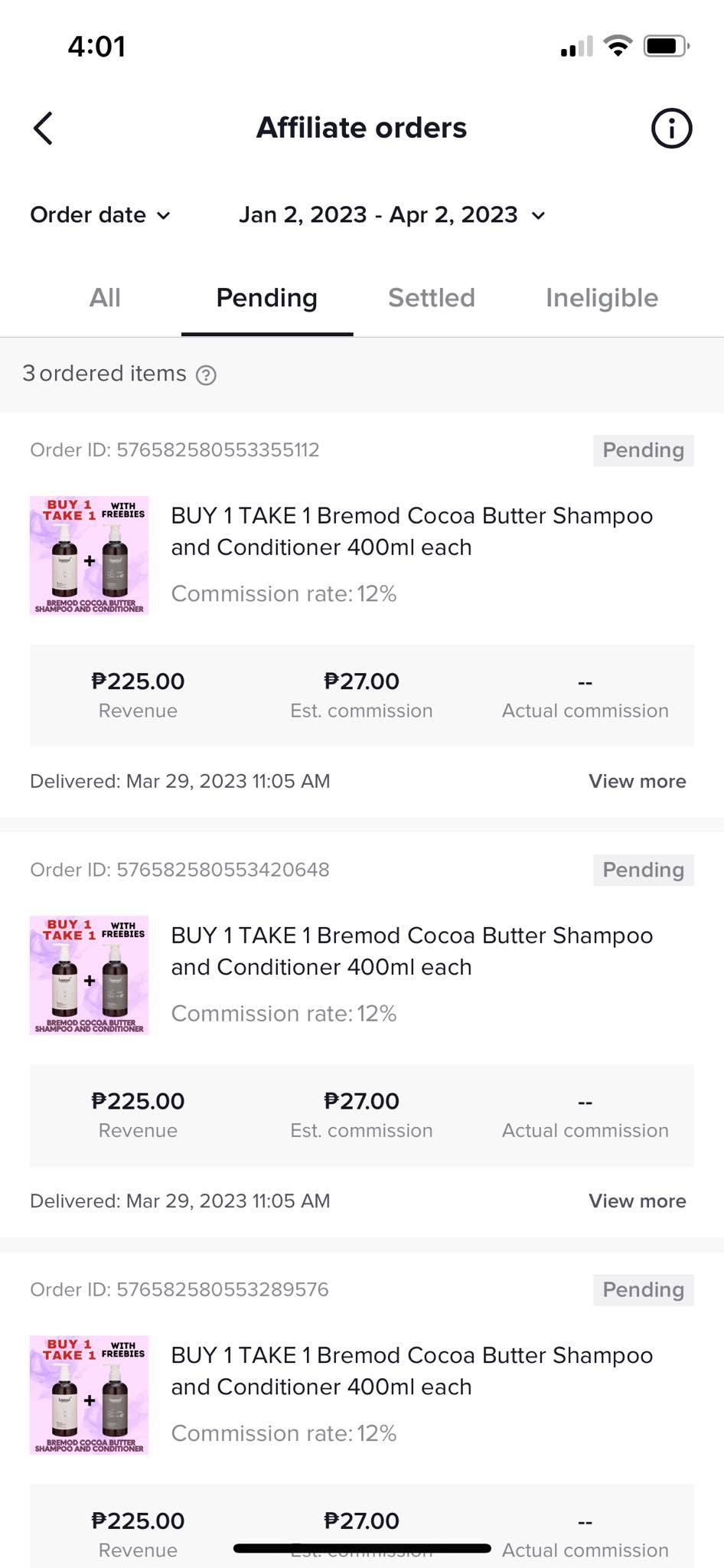Switch to the All tab

pos(105,298)
